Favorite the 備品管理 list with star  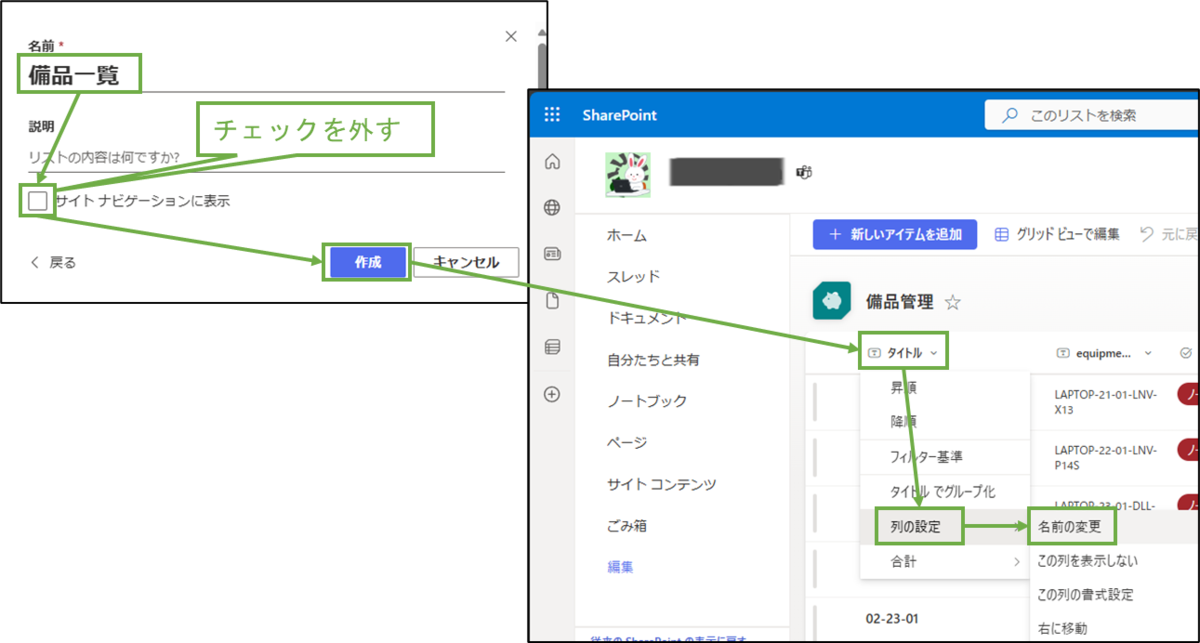point(953,302)
